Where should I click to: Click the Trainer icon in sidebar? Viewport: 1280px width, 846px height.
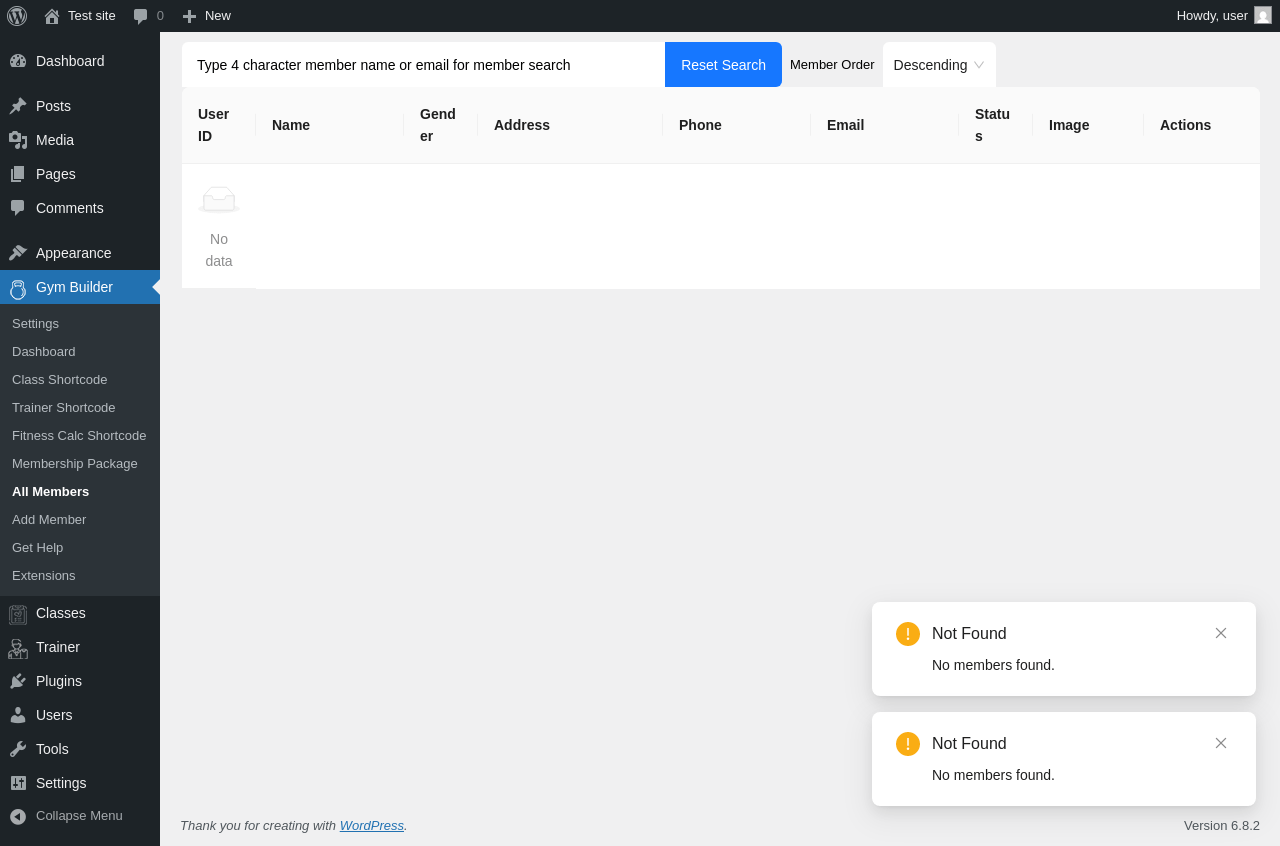(18, 648)
